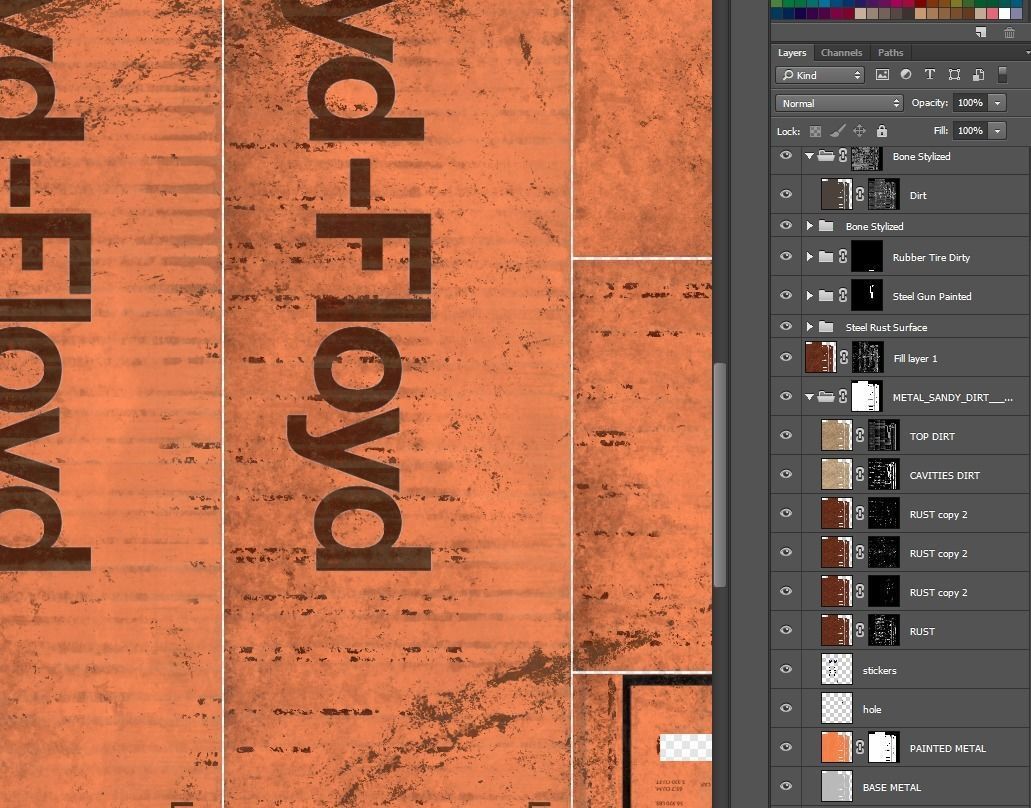Image resolution: width=1031 pixels, height=808 pixels.
Task: Switch to the Layers tab
Action: 792,53
